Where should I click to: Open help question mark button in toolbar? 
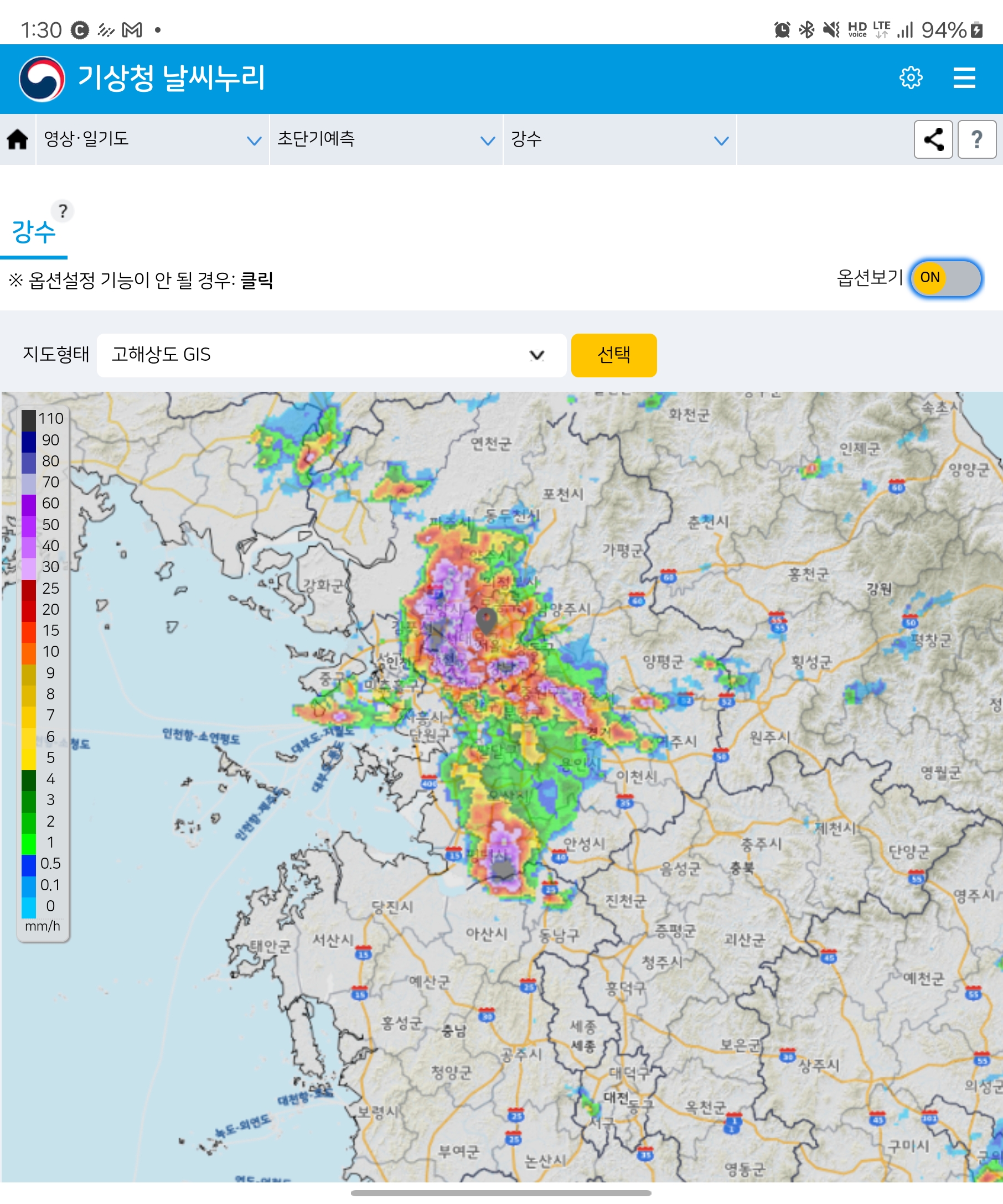pos(976,139)
